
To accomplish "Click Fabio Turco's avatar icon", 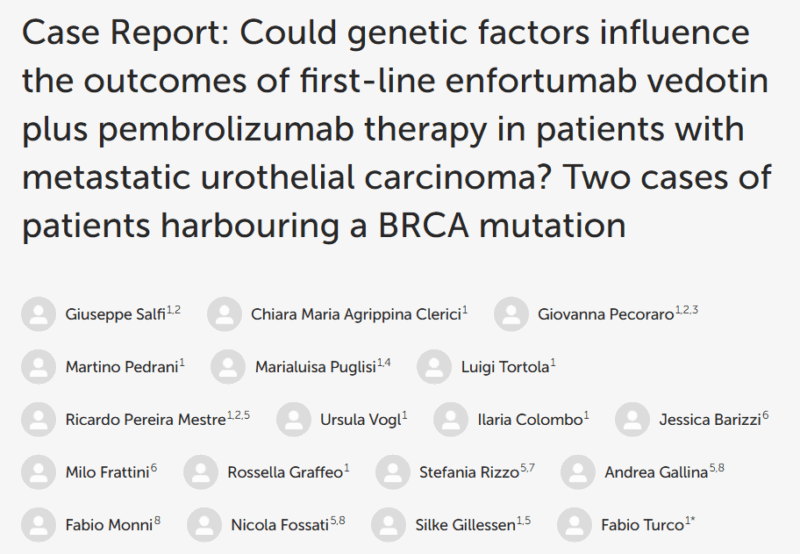I will pyautogui.click(x=575, y=522).
